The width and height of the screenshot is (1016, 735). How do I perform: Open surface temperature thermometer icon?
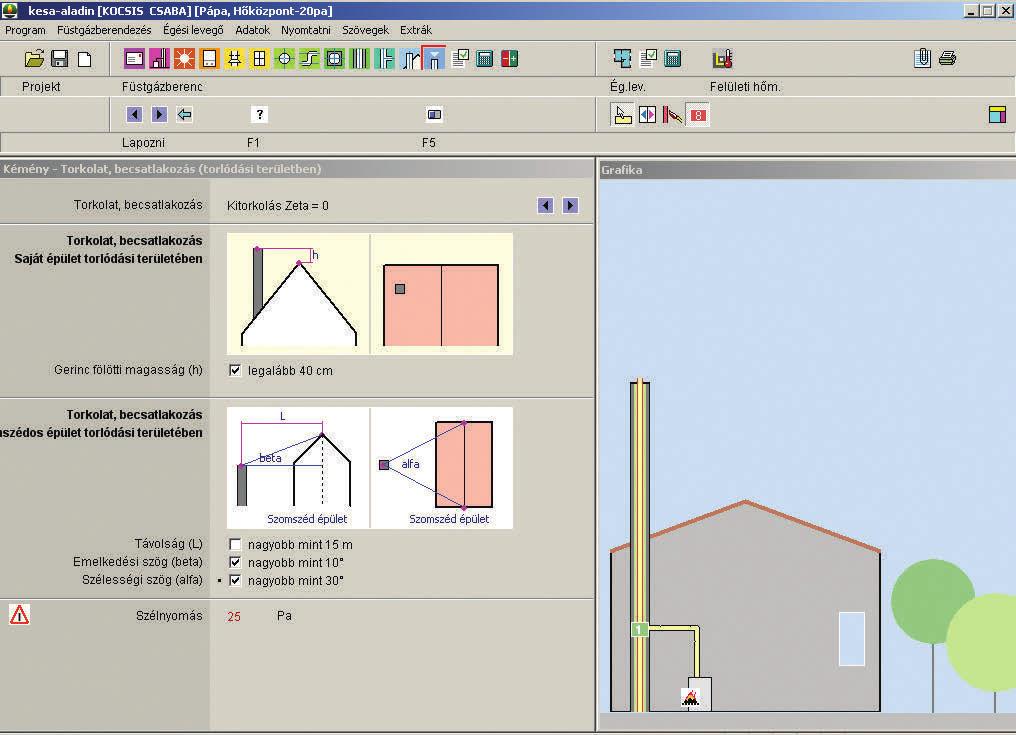[x=722, y=59]
